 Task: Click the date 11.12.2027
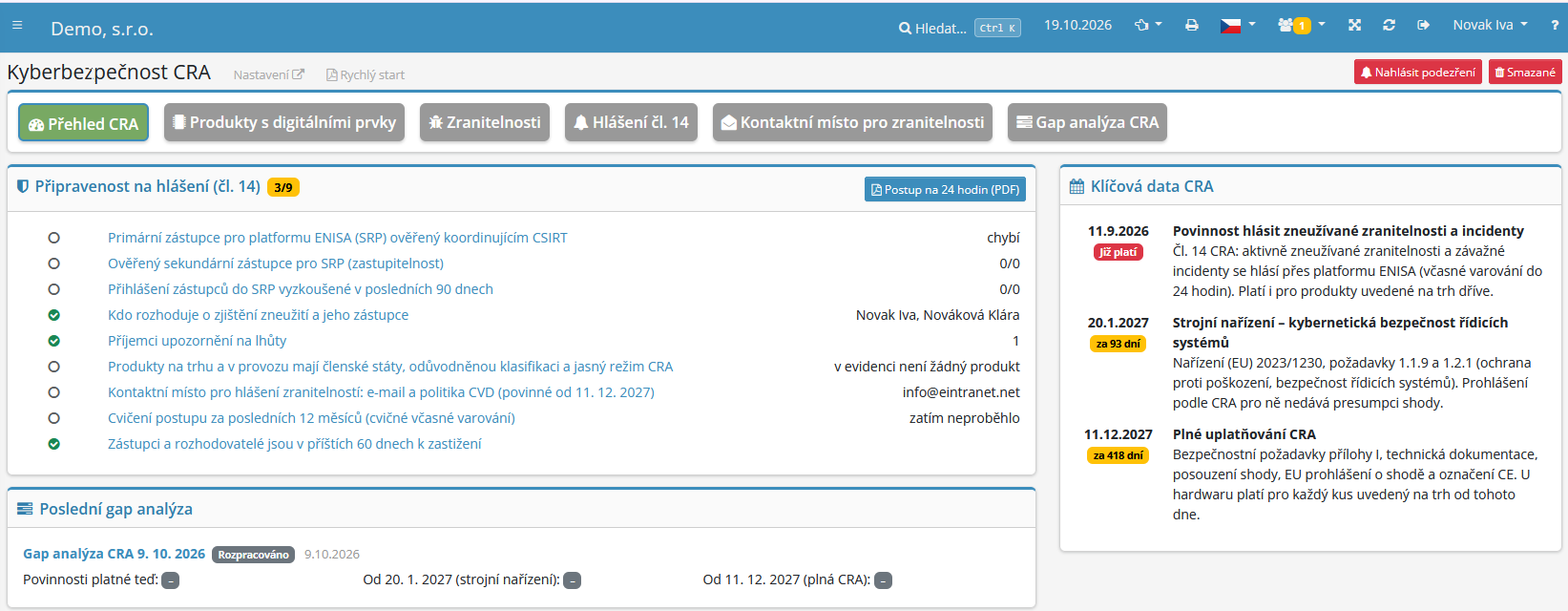click(1119, 434)
